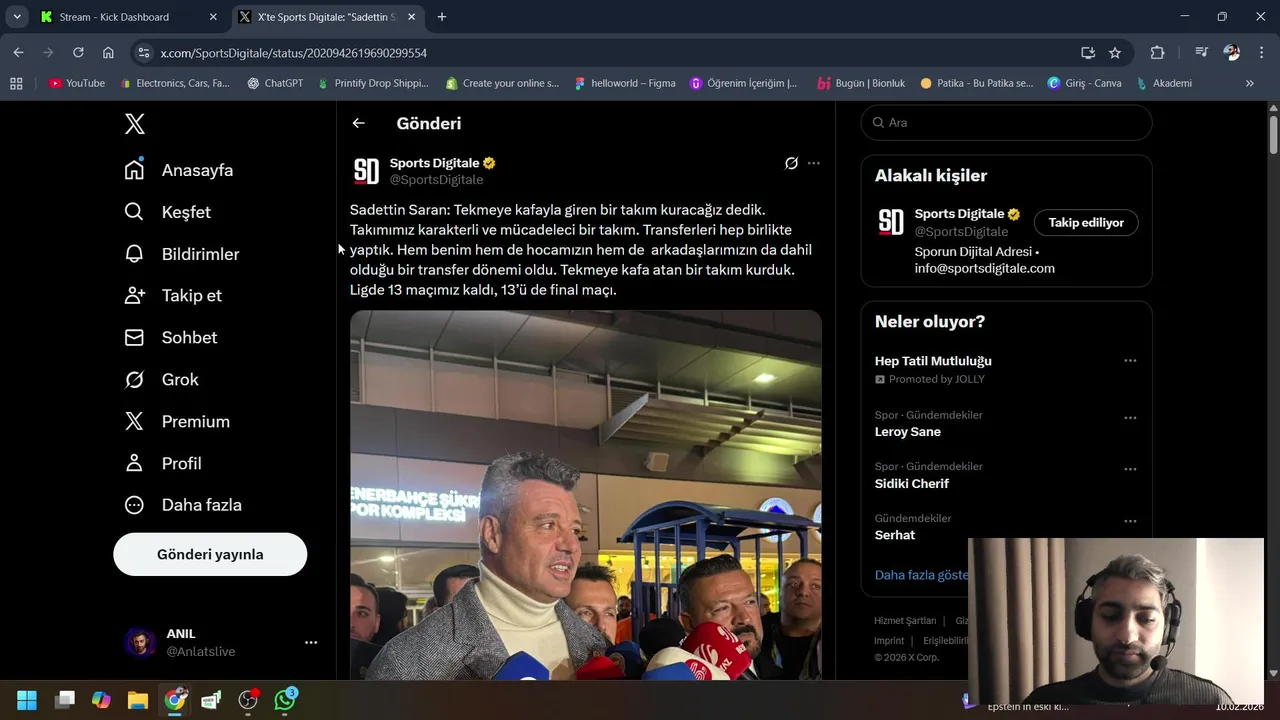Open the Chrome profile avatar

click(x=1232, y=53)
